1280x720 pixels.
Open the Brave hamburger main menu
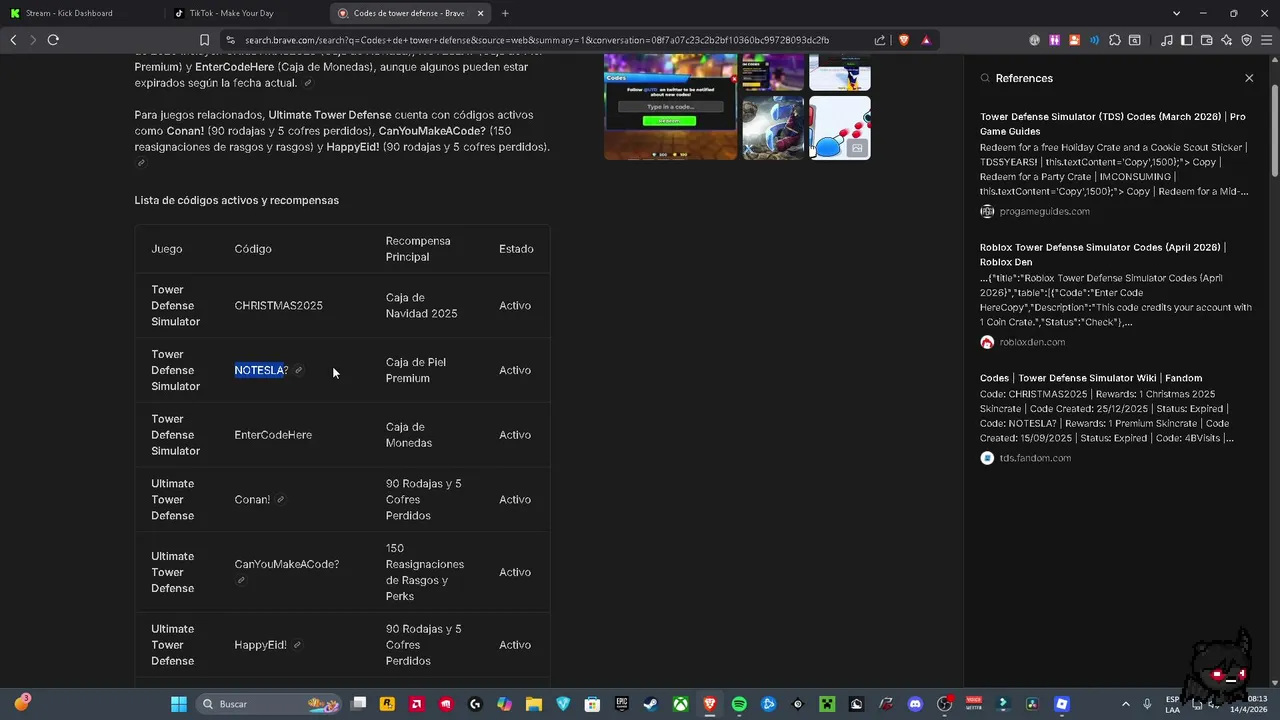[1267, 40]
